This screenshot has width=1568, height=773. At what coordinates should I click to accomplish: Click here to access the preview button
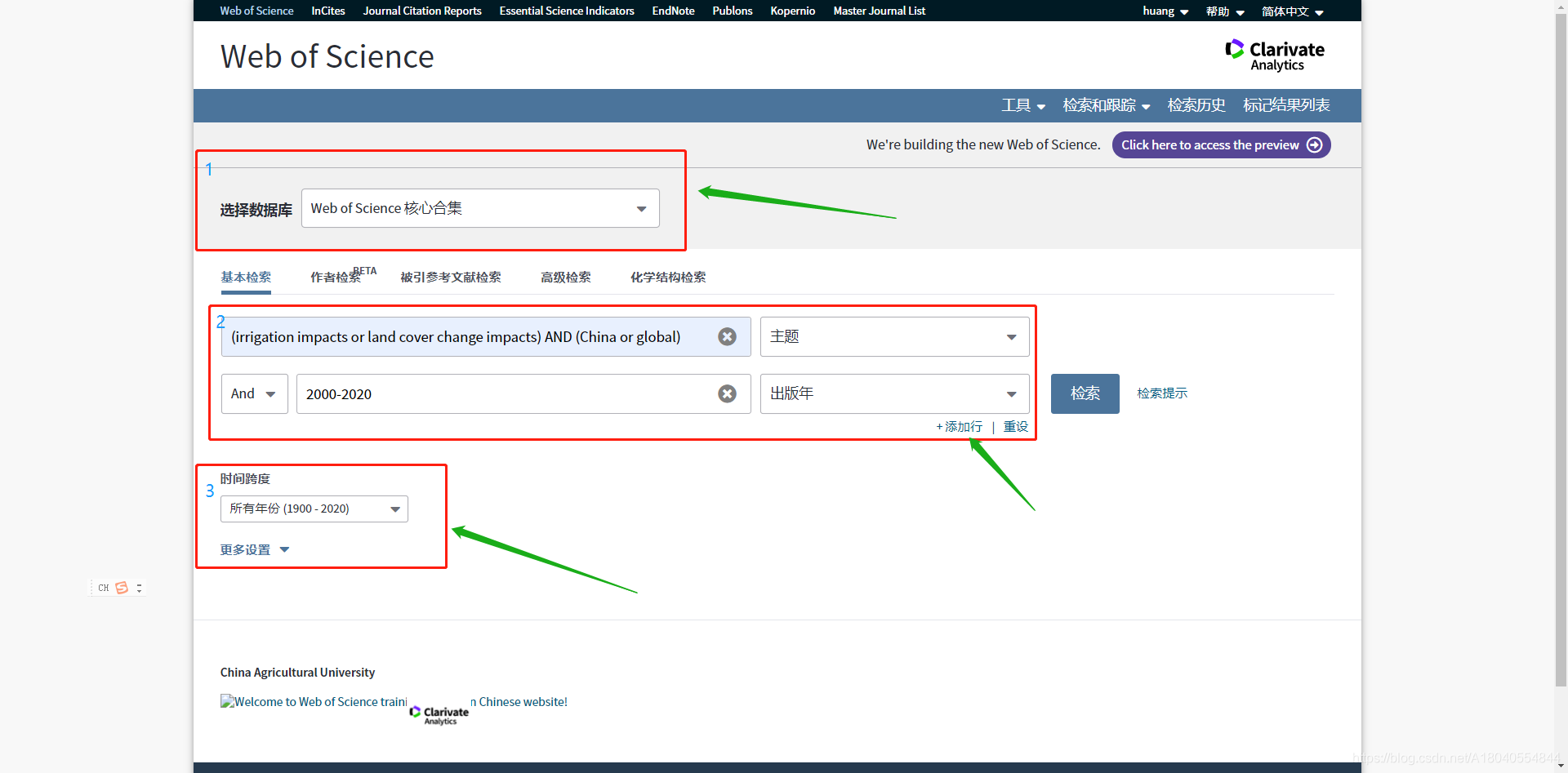tap(1221, 145)
